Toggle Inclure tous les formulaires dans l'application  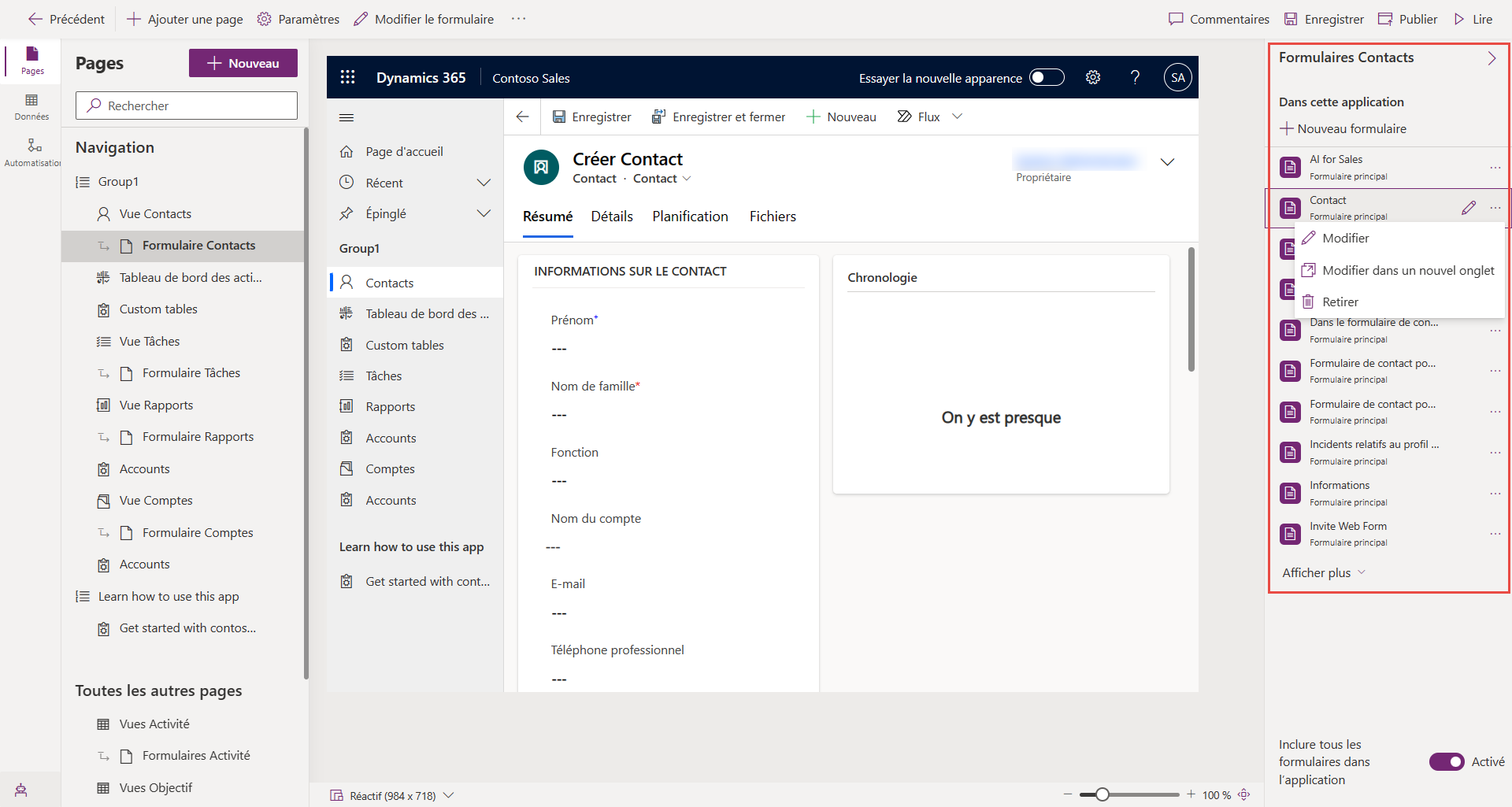click(1447, 761)
